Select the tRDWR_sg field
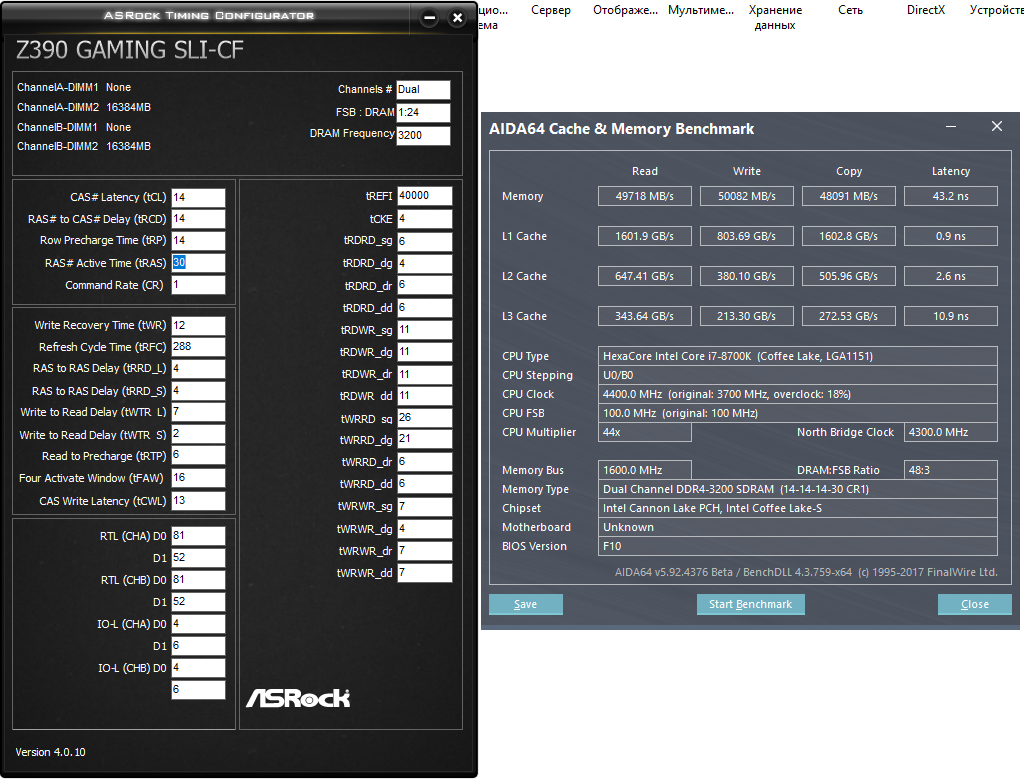Image resolution: width=1024 pixels, height=784 pixels. [424, 330]
